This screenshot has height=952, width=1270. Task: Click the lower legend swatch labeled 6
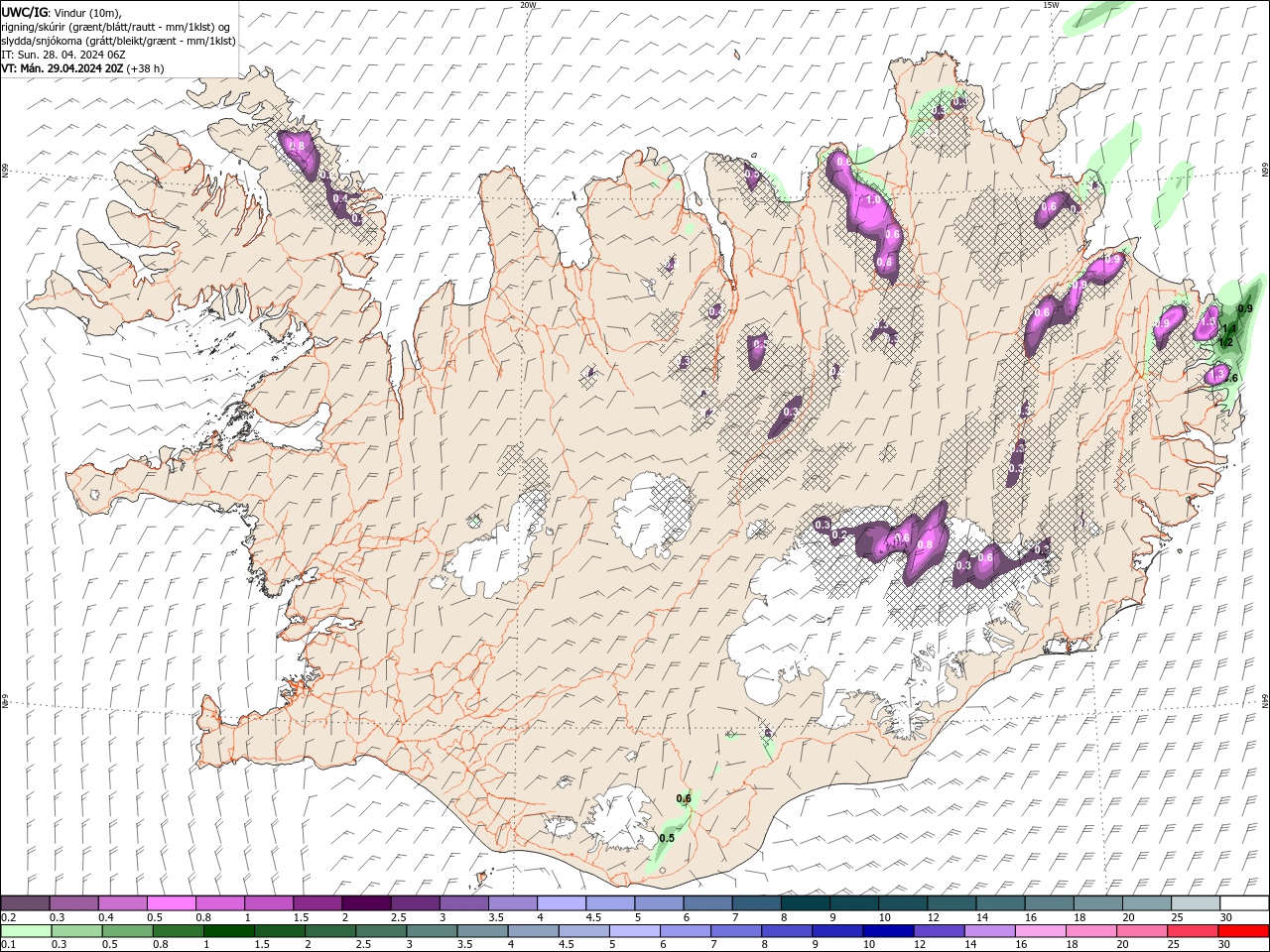pos(685,931)
